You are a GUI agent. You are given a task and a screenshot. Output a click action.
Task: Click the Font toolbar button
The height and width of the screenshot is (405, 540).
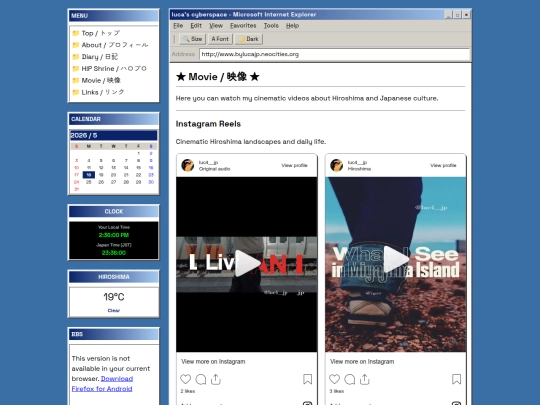[x=220, y=39]
